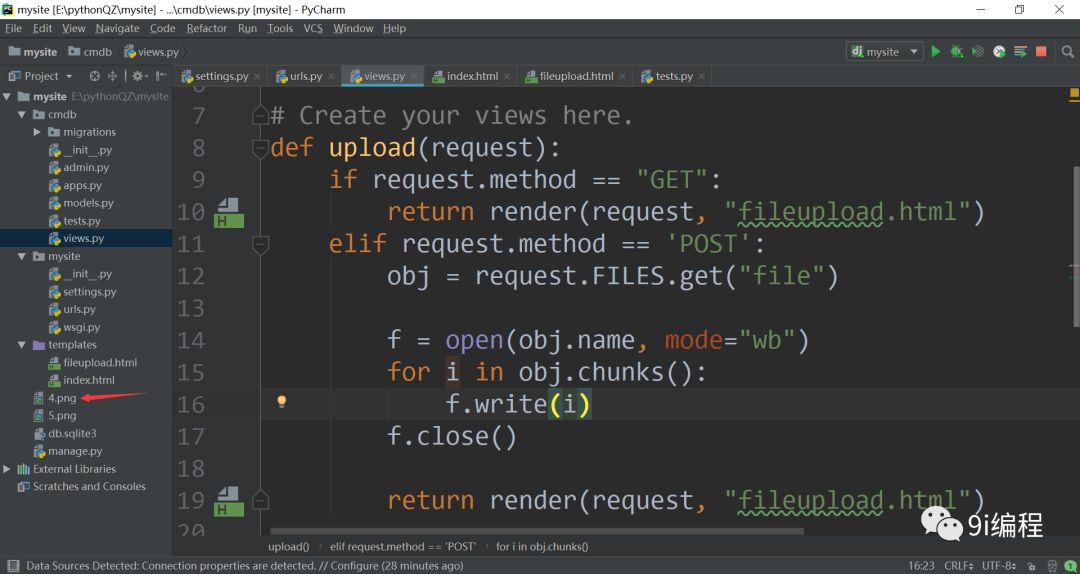
Task: Close the views.py tab
Action: (x=414, y=76)
